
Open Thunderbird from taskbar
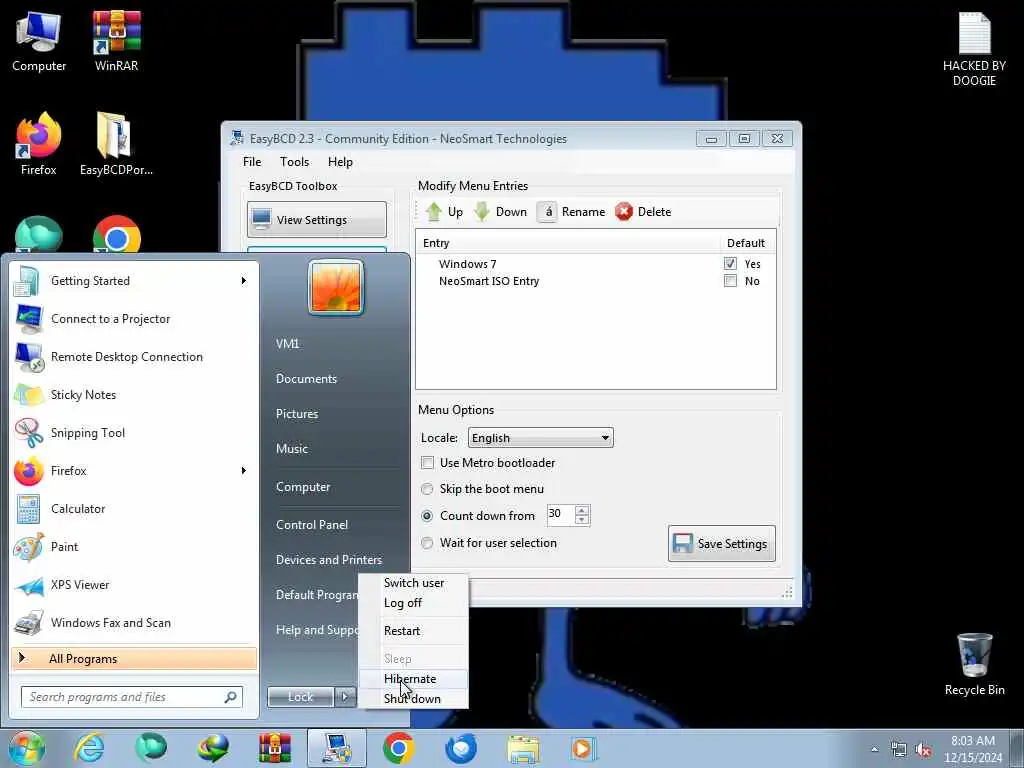[461, 748]
